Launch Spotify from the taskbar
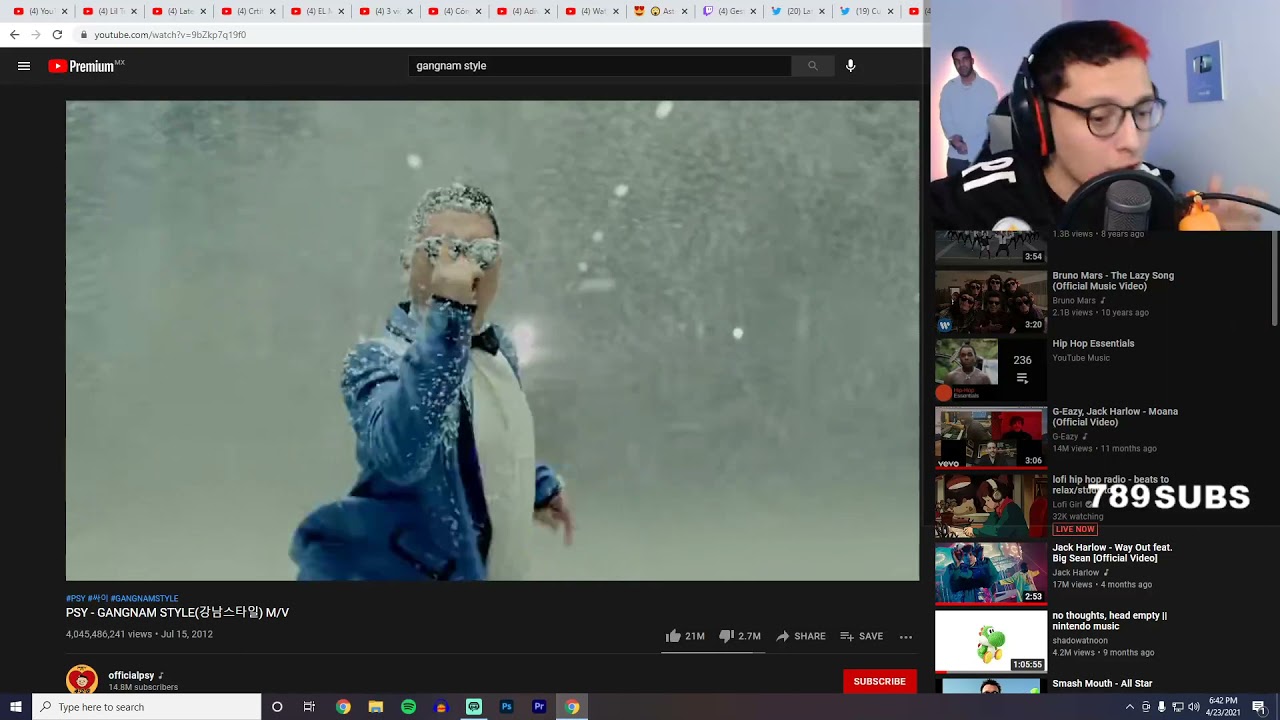1280x720 pixels. click(x=408, y=707)
